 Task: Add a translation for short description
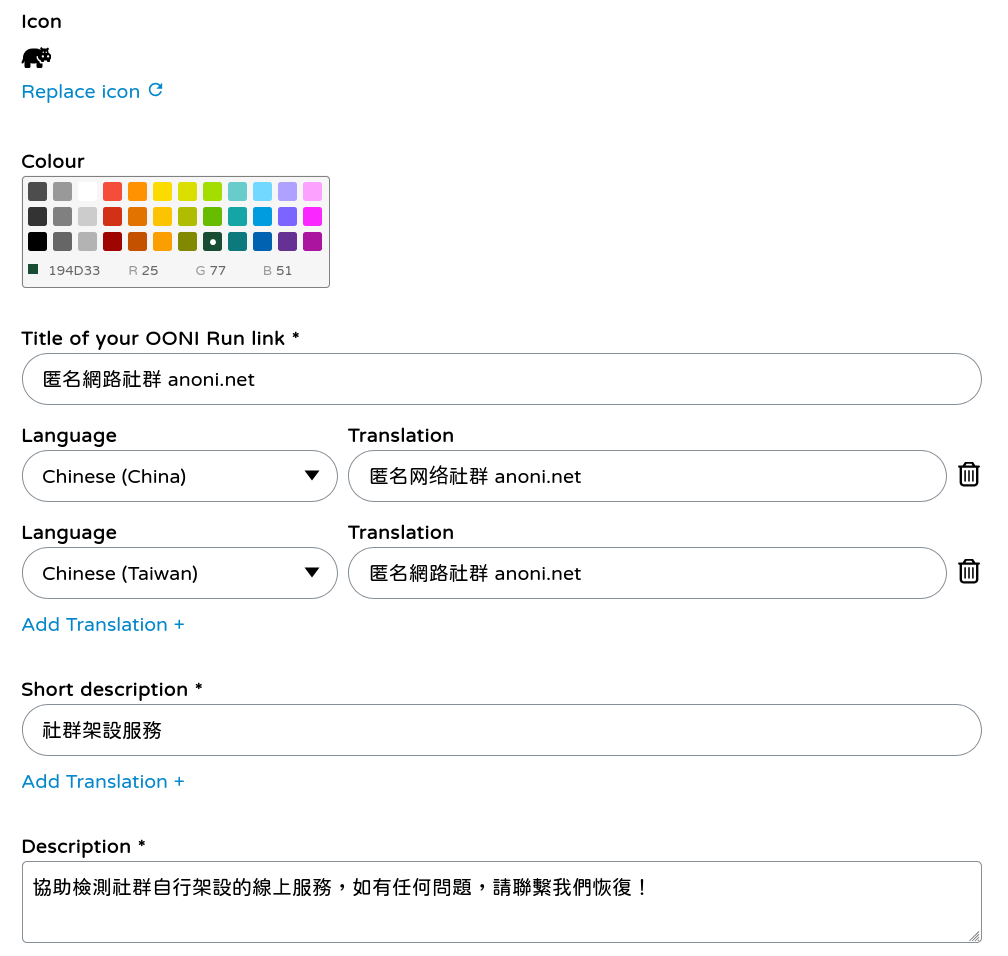103,782
